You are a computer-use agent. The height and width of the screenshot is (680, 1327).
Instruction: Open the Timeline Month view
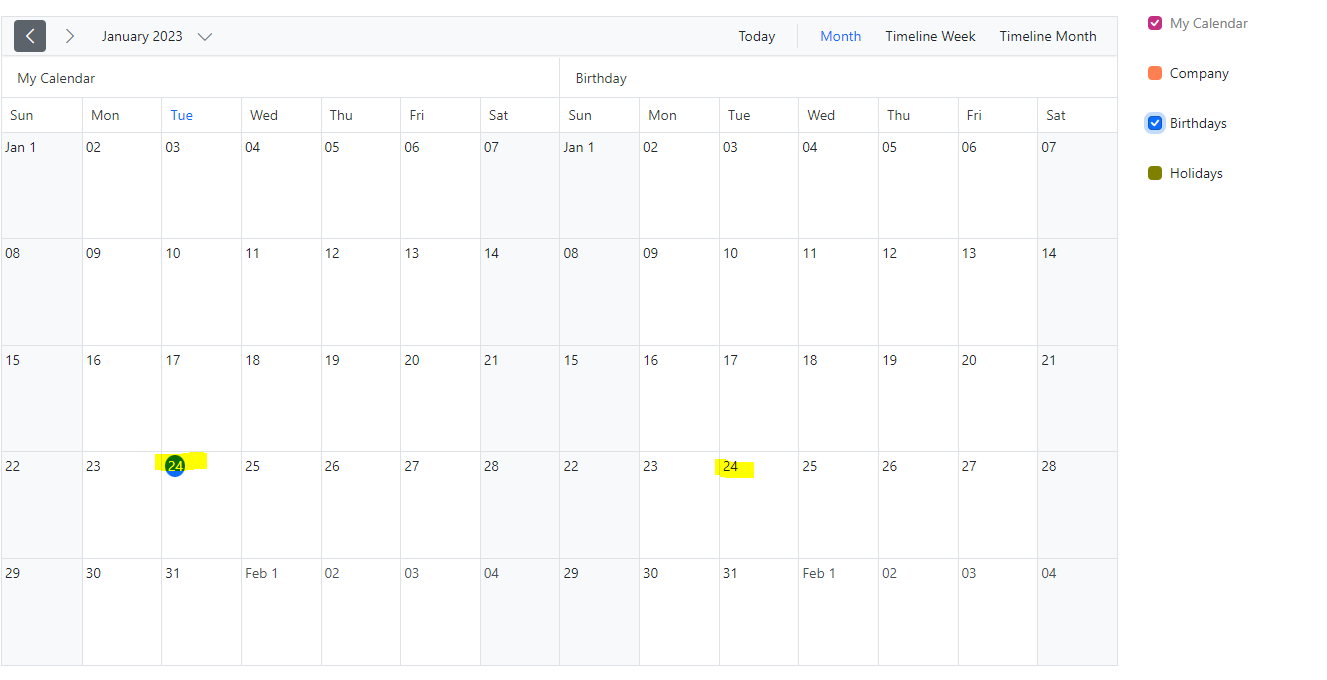[x=1047, y=36]
